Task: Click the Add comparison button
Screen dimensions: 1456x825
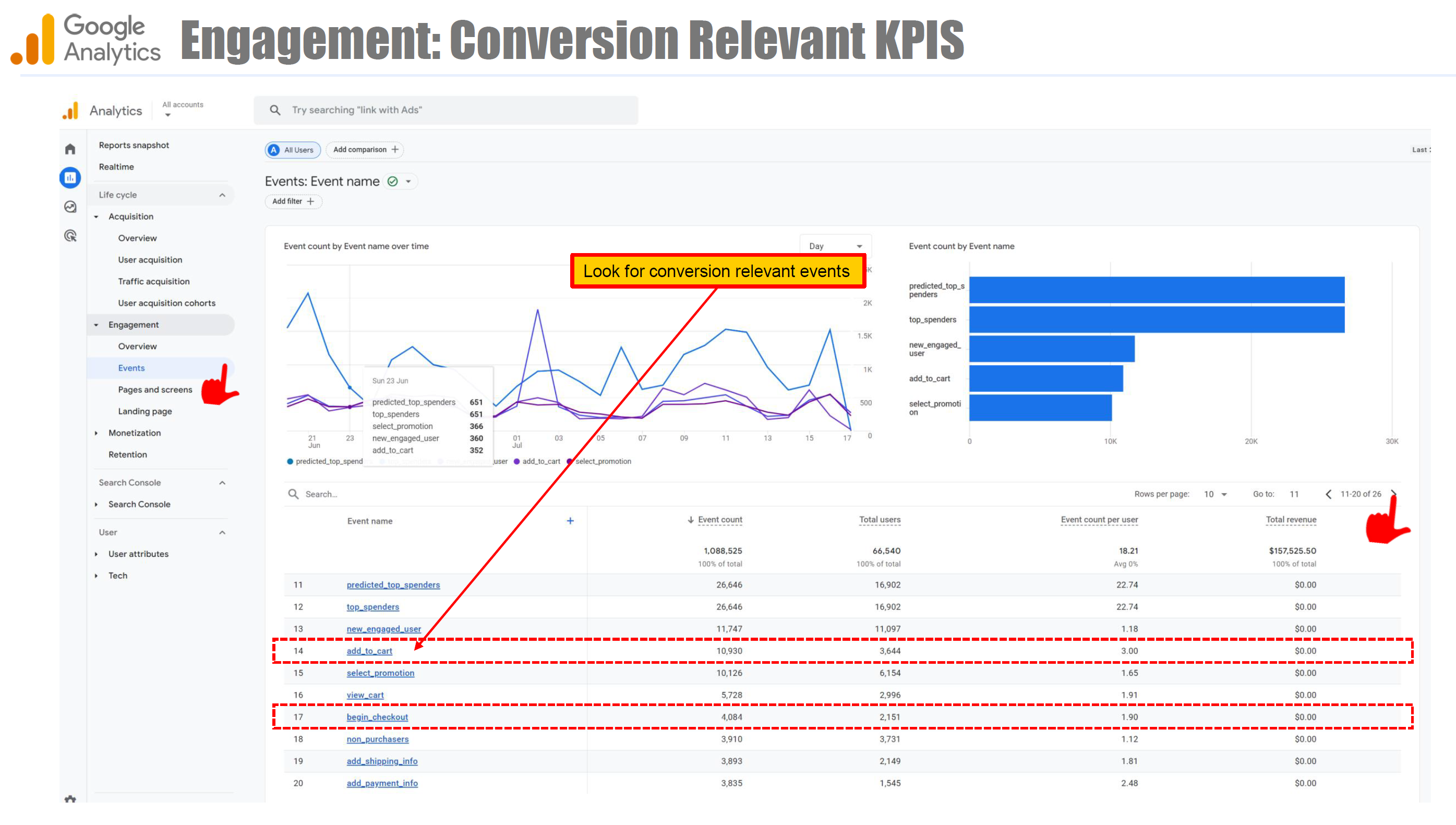Action: [x=365, y=150]
